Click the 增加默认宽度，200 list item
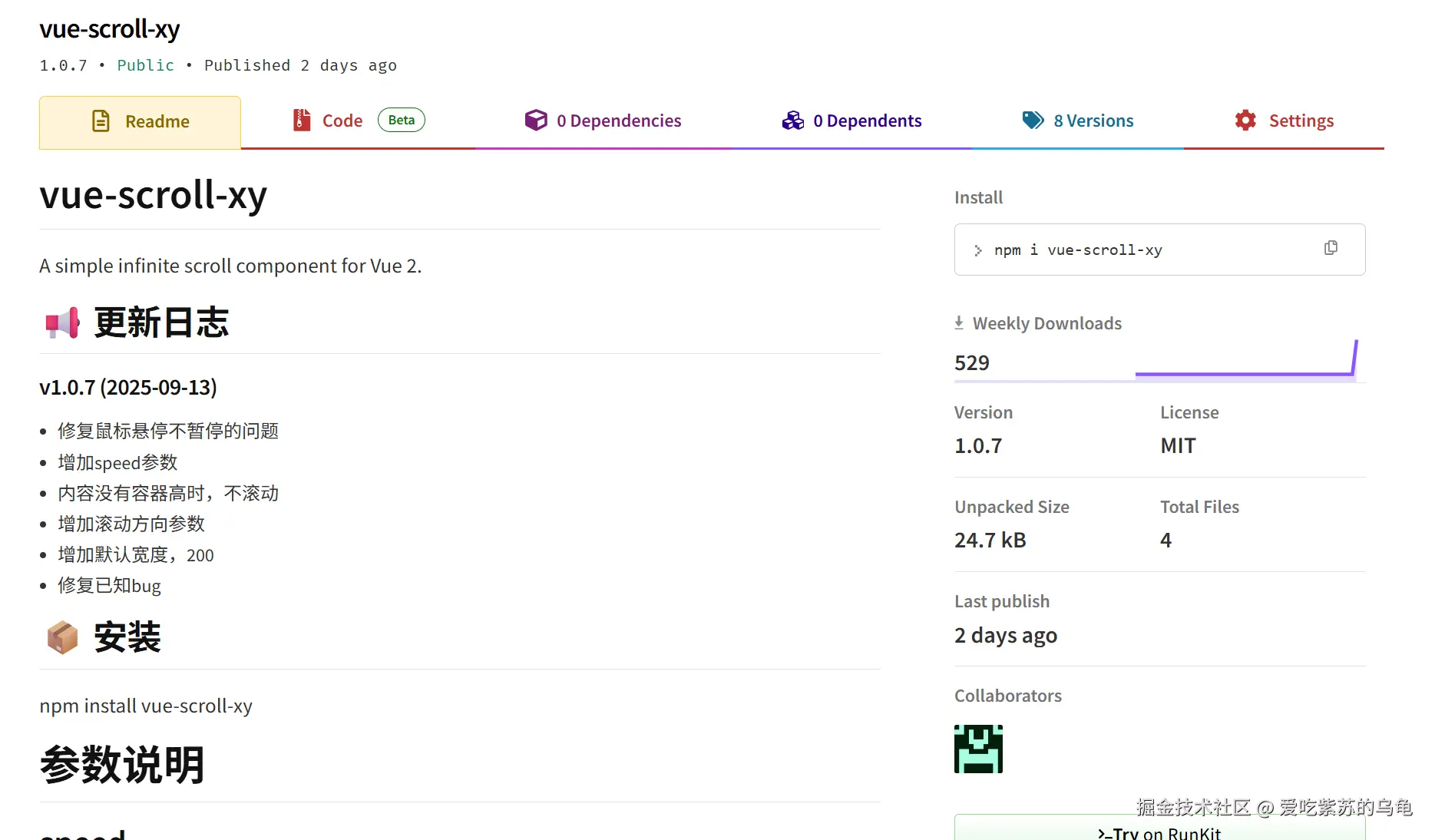1435x840 pixels. (136, 555)
